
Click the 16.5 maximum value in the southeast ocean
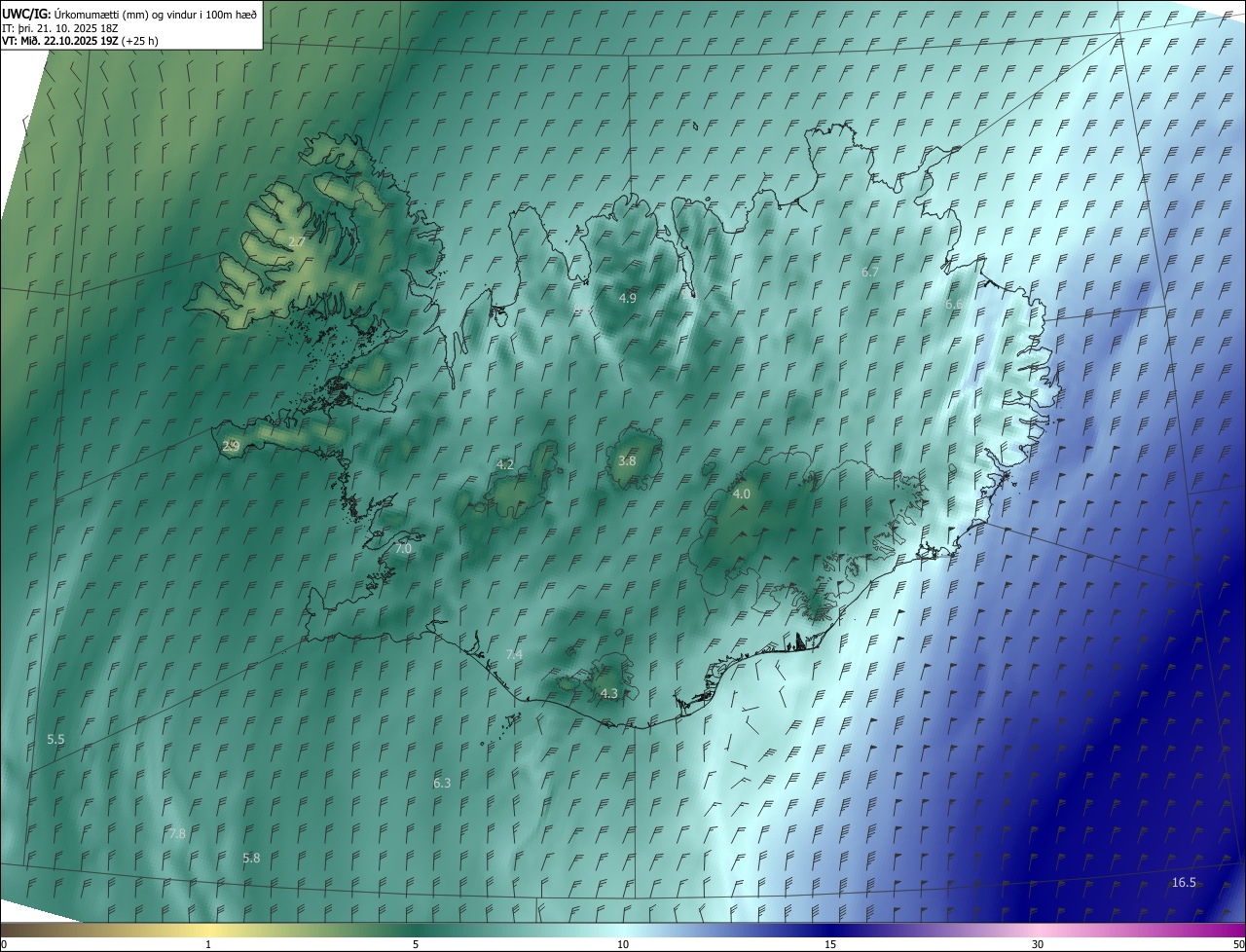[1184, 883]
